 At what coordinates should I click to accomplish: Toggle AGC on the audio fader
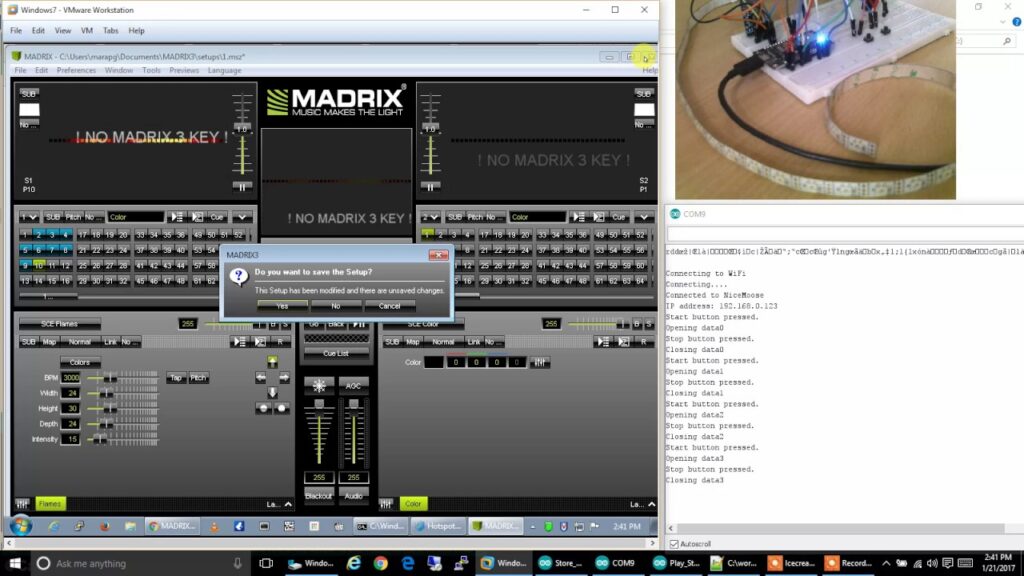pyautogui.click(x=353, y=385)
